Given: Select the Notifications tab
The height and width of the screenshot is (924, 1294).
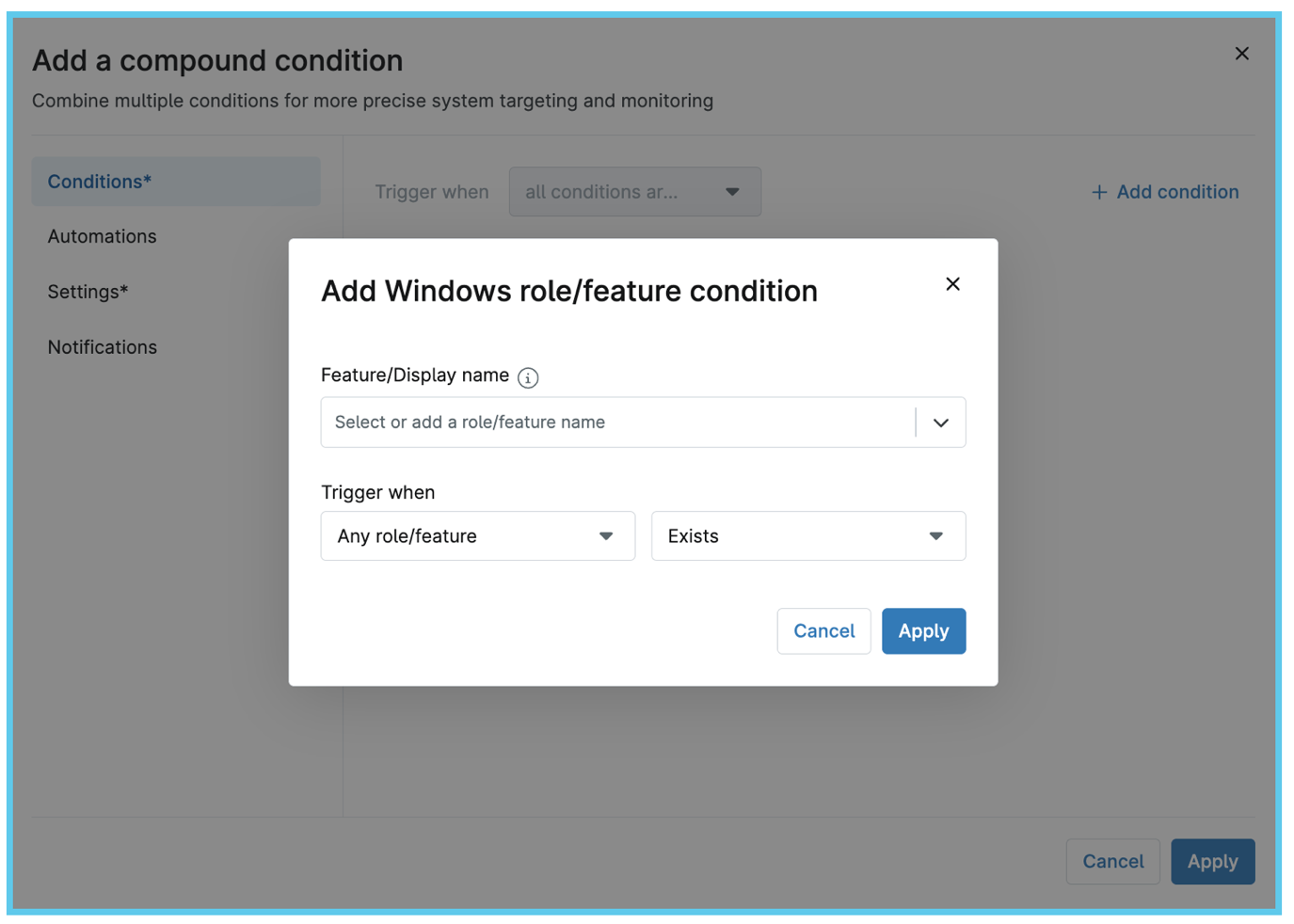Looking at the screenshot, I should click(103, 347).
